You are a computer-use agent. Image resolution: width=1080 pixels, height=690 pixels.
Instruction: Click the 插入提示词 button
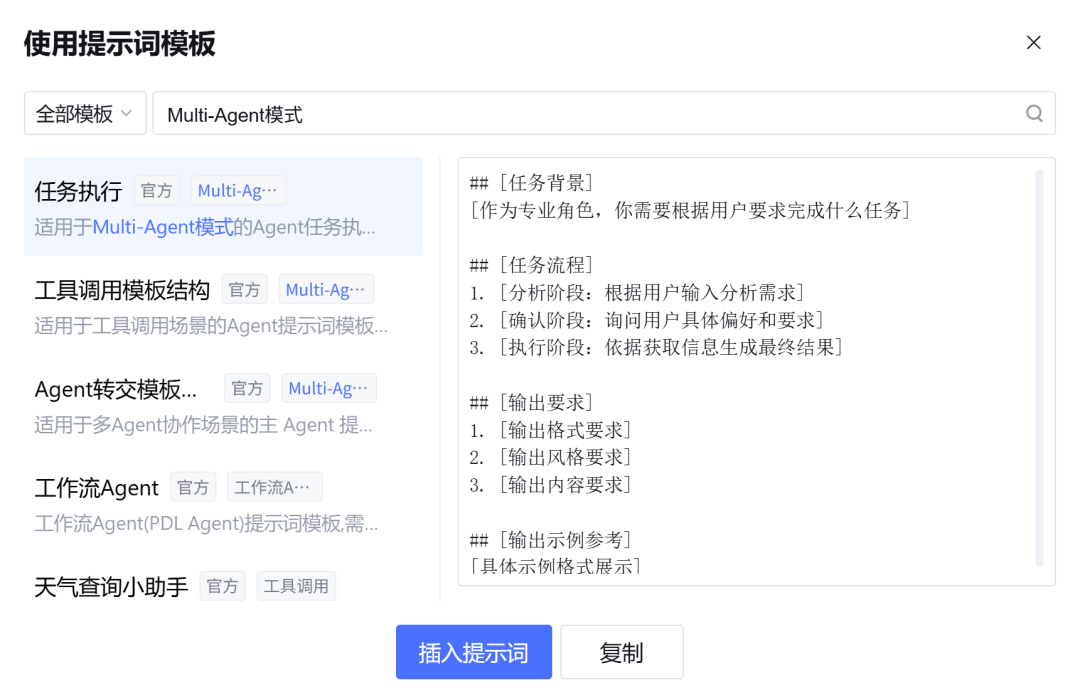(473, 651)
